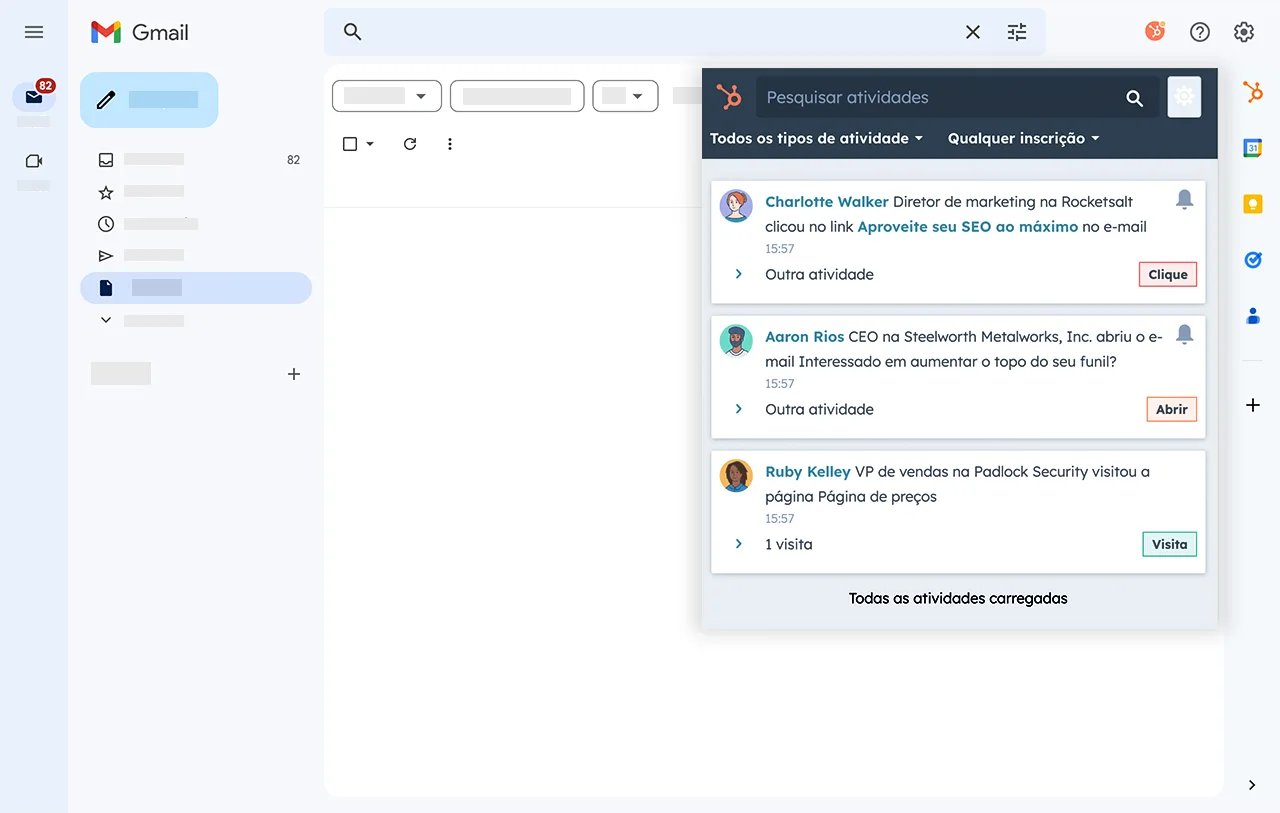Expand Charlotte Walker's activity details chevron
The image size is (1280, 813).
[x=738, y=274]
